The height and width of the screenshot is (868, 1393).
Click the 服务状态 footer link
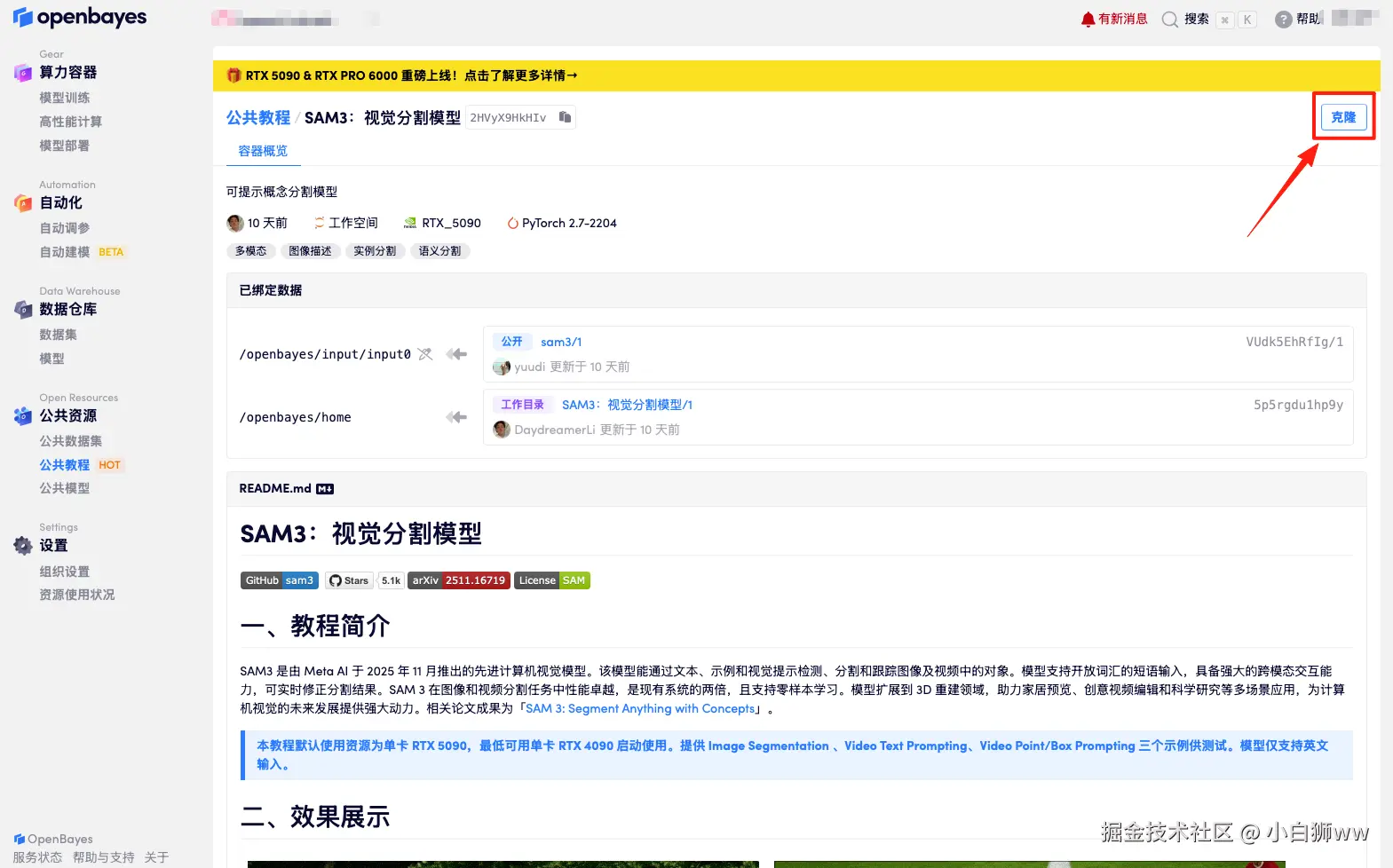(37, 857)
